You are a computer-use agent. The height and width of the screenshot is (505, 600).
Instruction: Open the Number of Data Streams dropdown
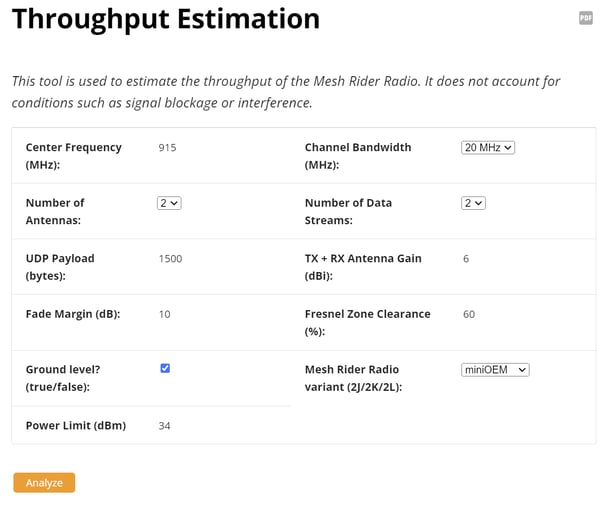[473, 203]
